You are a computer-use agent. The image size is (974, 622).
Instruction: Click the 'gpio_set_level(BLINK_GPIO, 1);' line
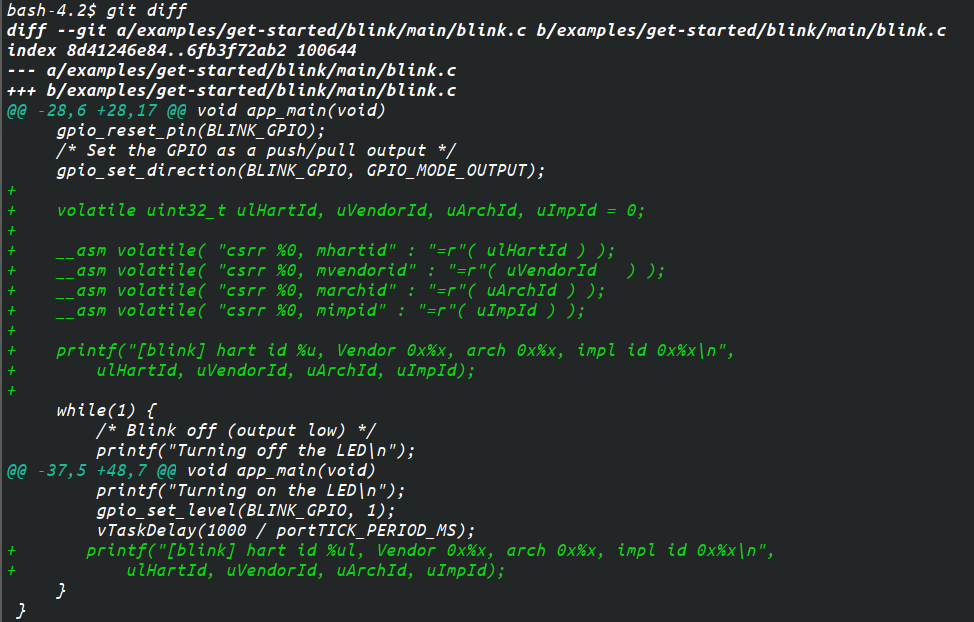tap(245, 510)
